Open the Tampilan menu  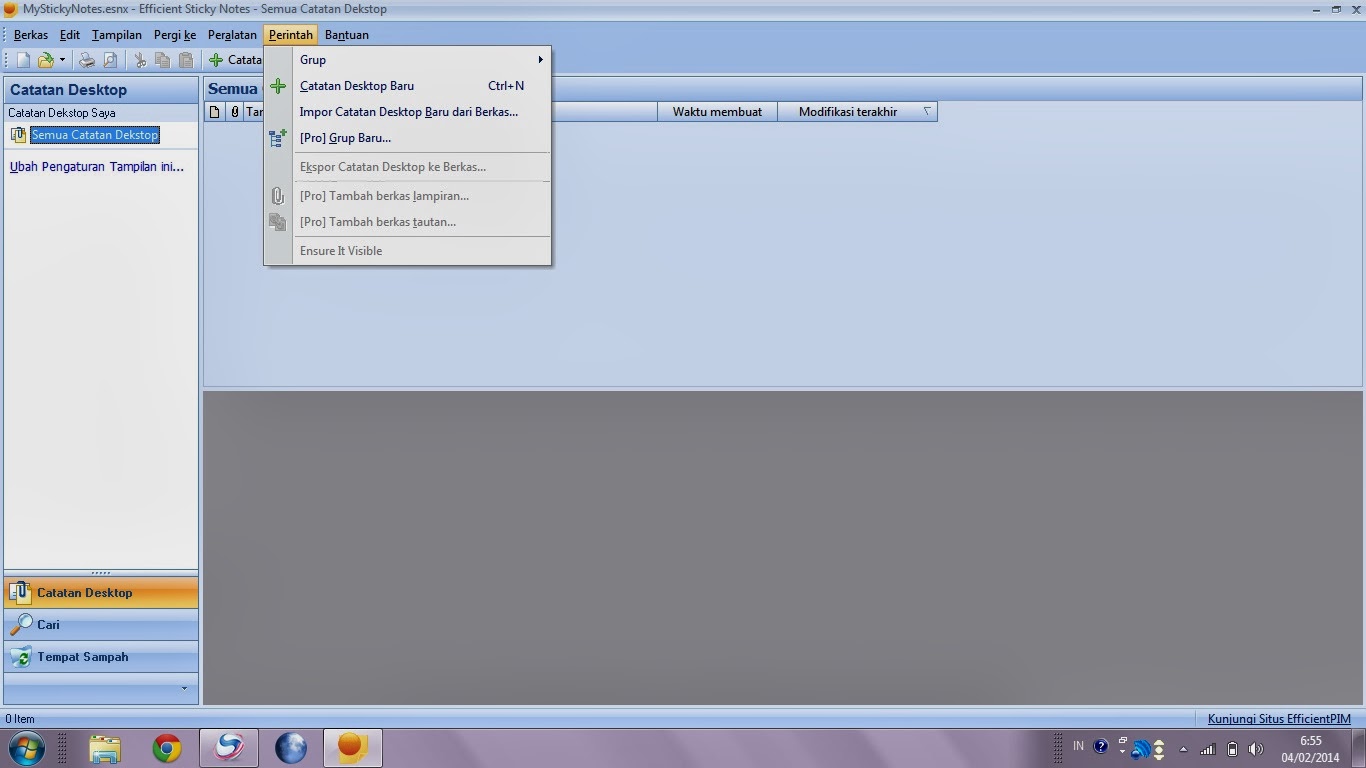(117, 35)
